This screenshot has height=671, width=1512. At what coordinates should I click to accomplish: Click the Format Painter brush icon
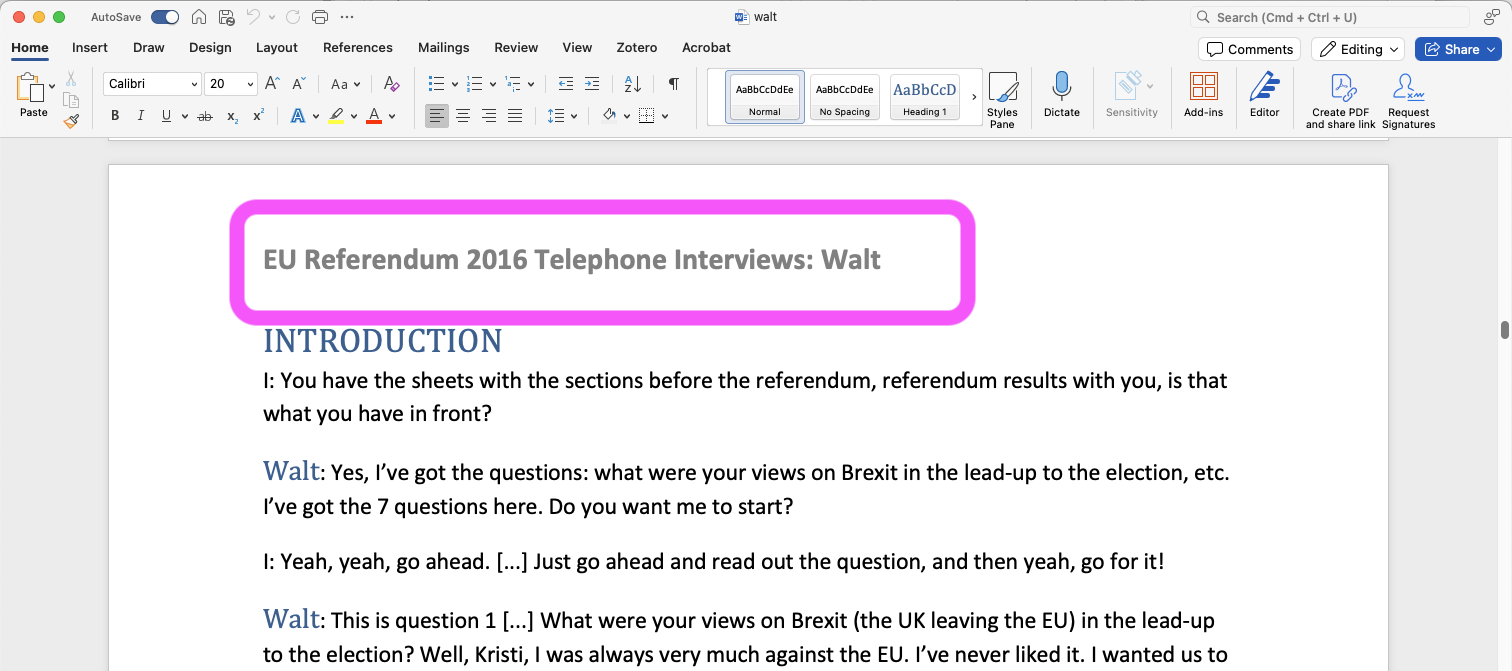click(71, 121)
